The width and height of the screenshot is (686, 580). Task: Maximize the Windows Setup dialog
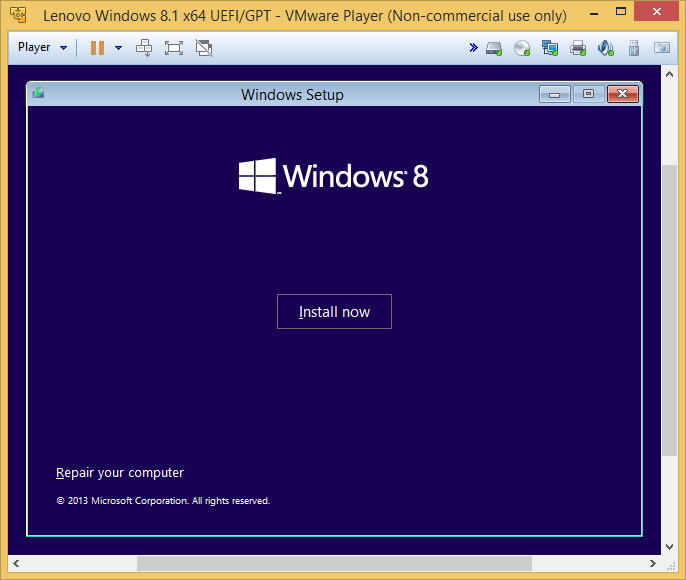coord(588,94)
